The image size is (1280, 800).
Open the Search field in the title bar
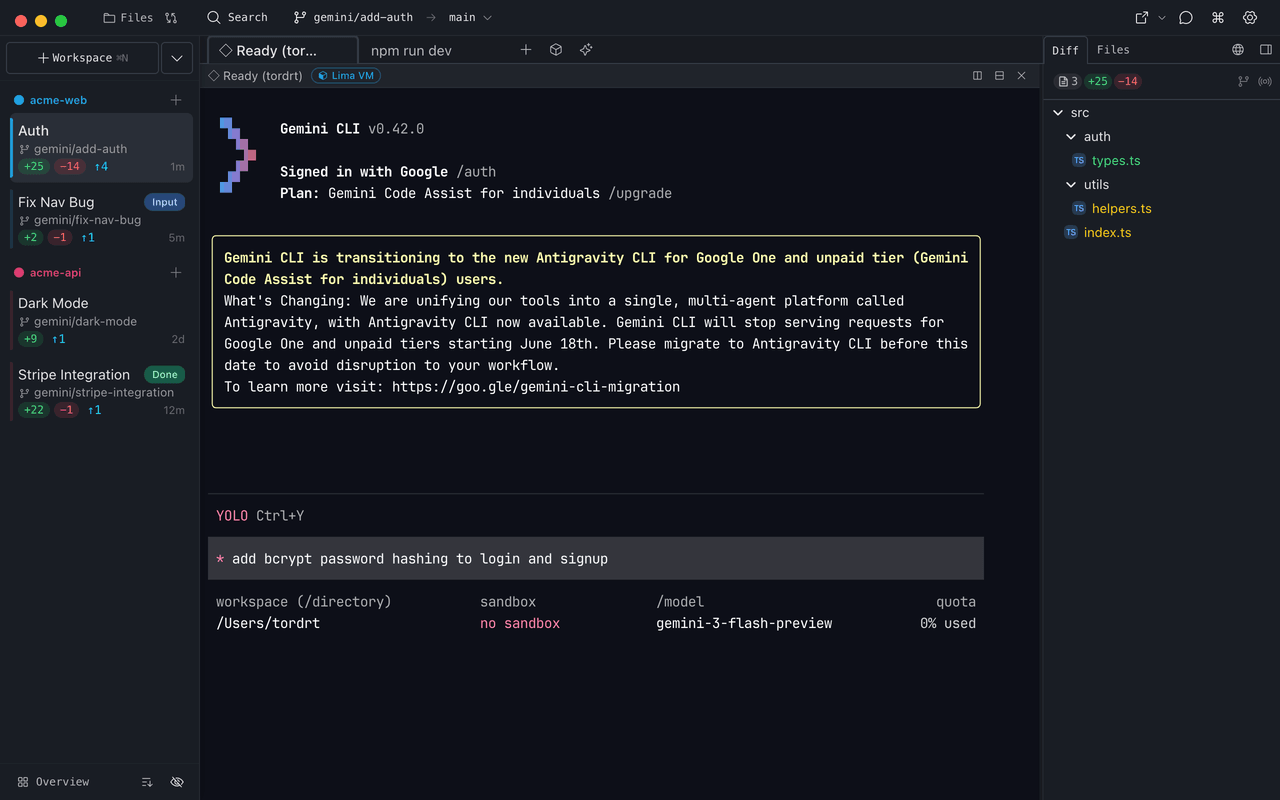tap(237, 18)
